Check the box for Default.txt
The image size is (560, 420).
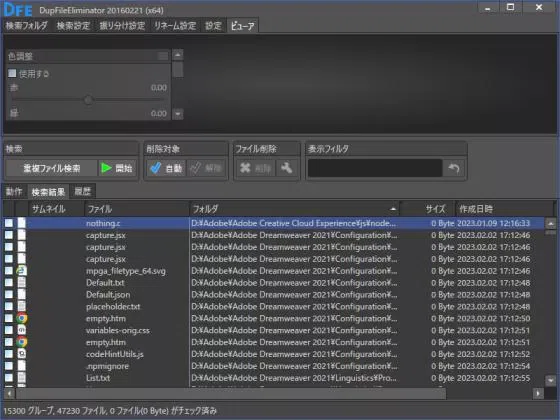9,282
